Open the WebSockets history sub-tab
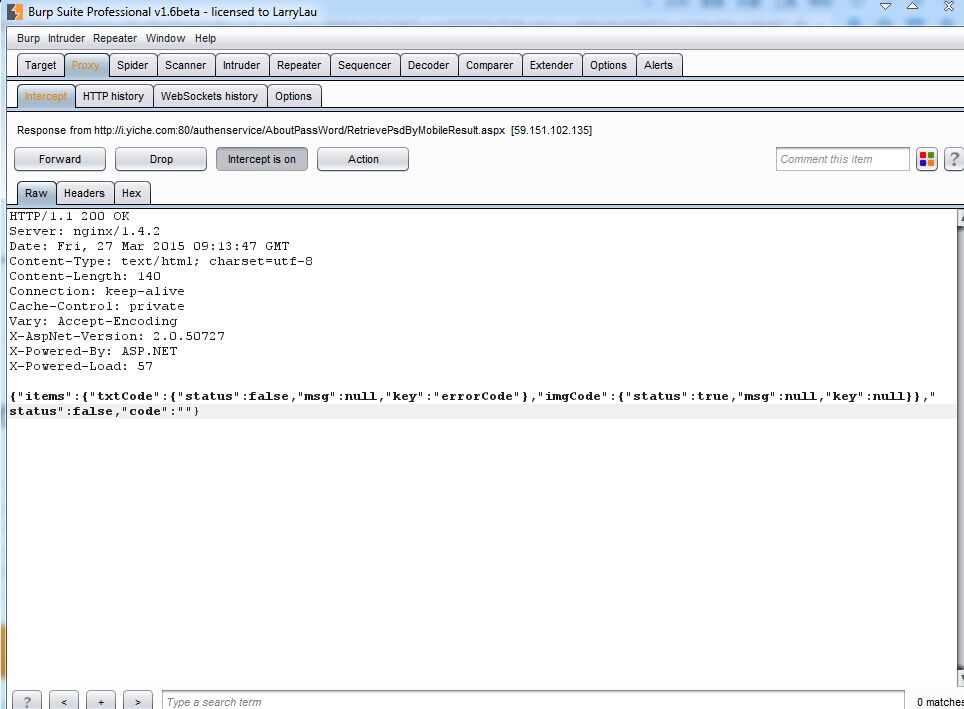Viewport: 964px width, 709px height. (x=210, y=97)
